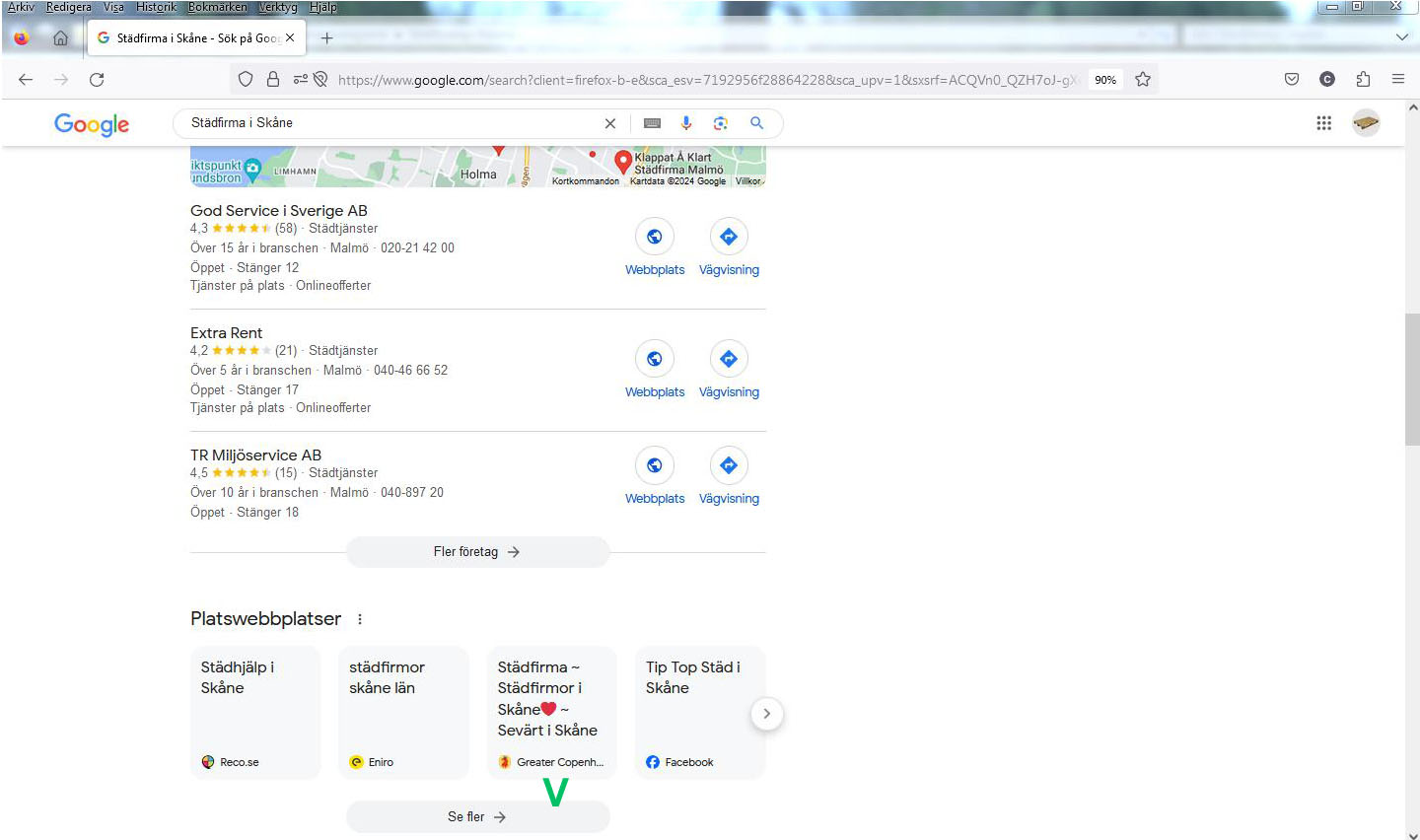The height and width of the screenshot is (840, 1420).
Task: Click the page vertical scrollbar thumb
Action: click(x=1412, y=380)
